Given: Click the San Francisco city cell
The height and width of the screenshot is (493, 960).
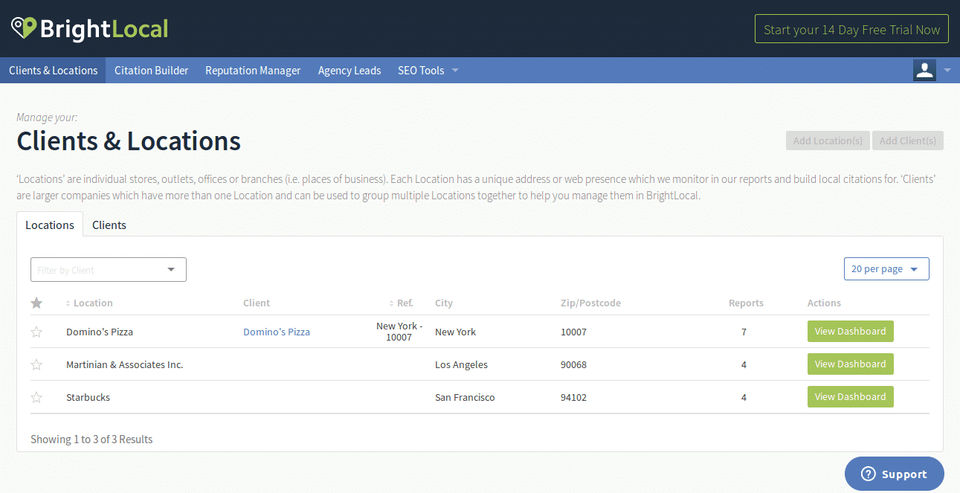Looking at the screenshot, I should coord(465,397).
